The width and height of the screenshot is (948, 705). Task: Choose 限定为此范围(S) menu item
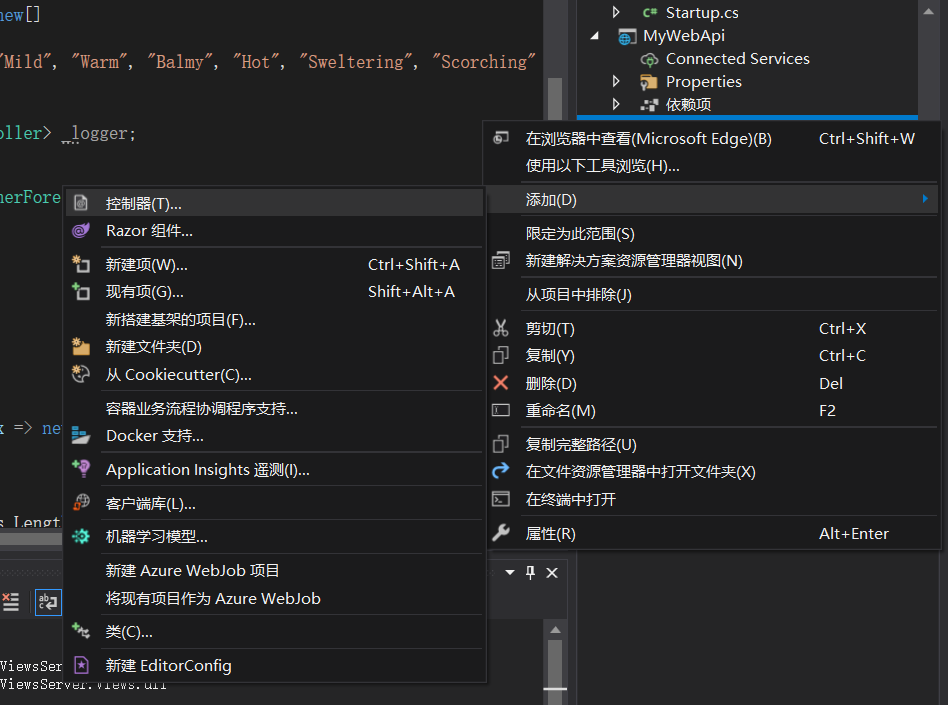click(712, 233)
